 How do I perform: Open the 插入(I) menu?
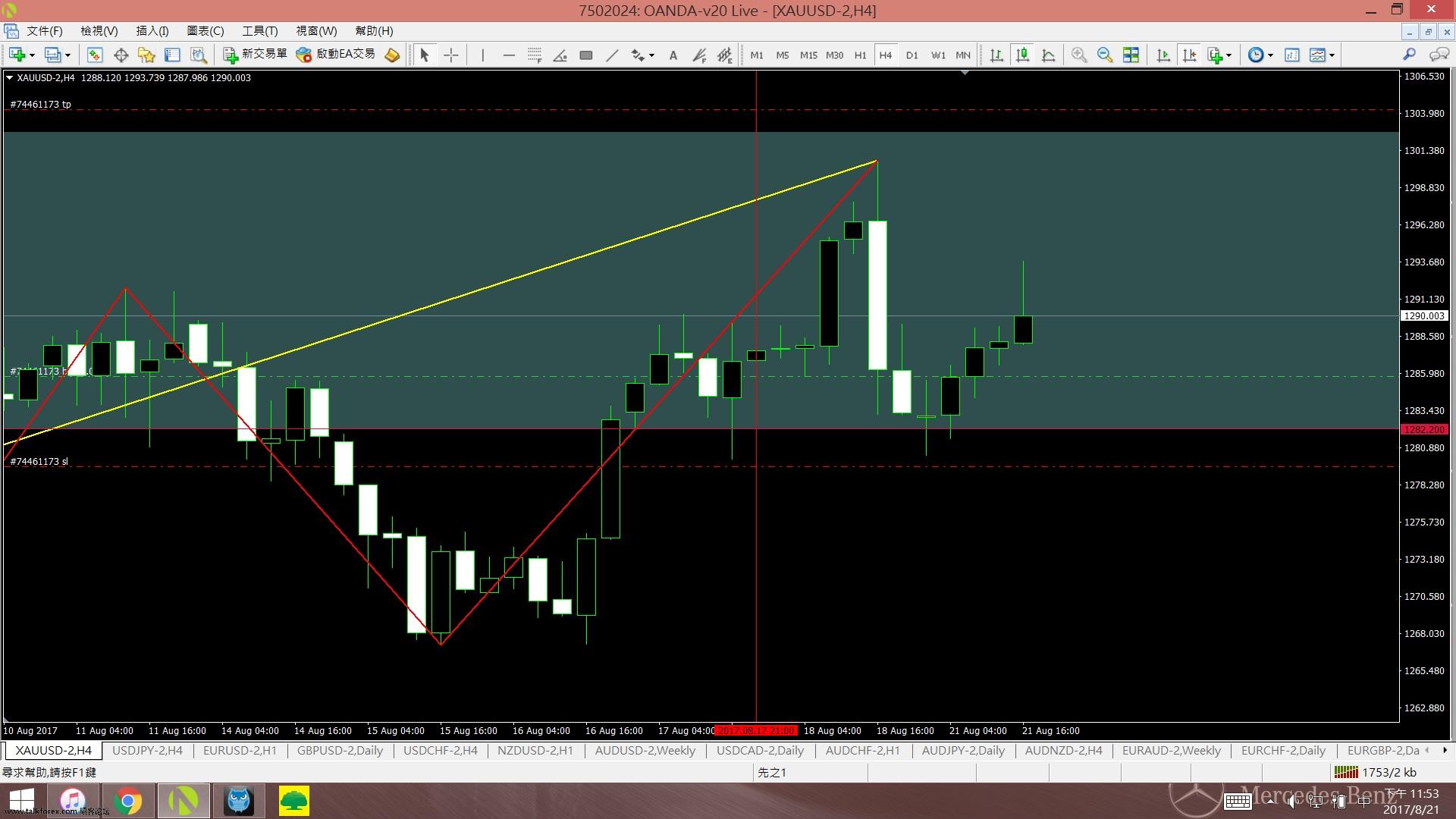[152, 31]
